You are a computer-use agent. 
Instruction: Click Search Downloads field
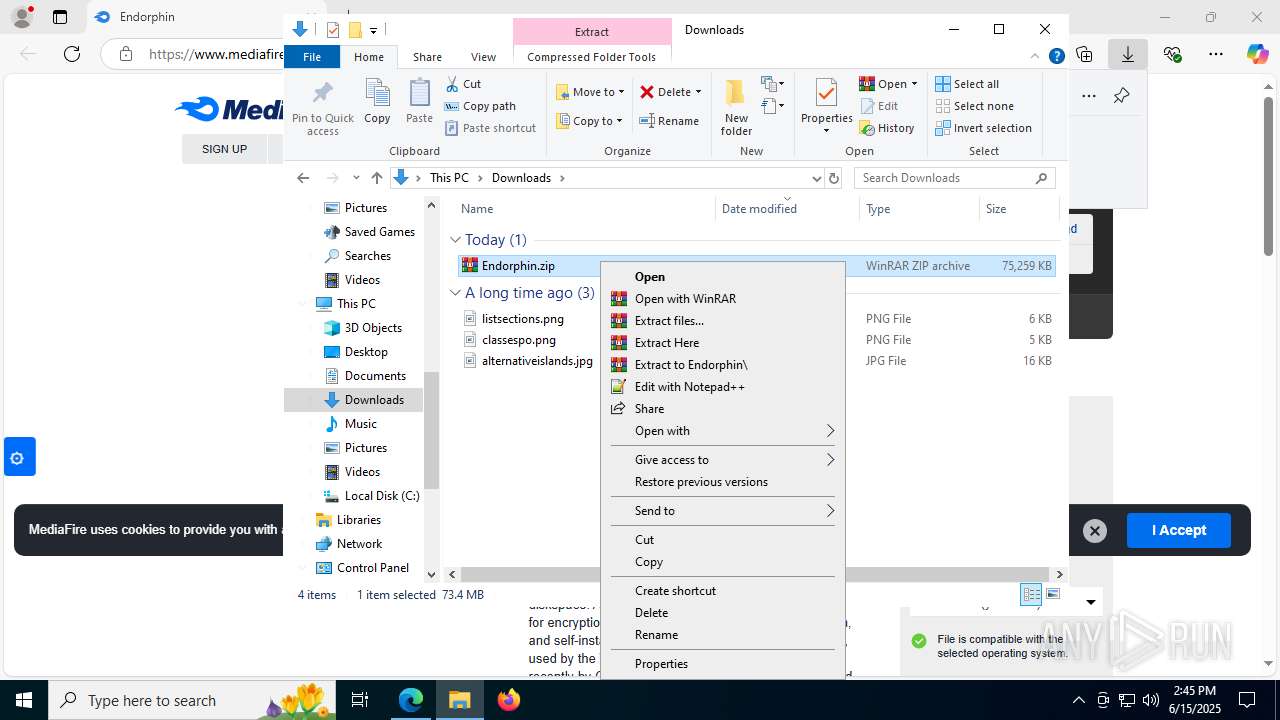[954, 178]
